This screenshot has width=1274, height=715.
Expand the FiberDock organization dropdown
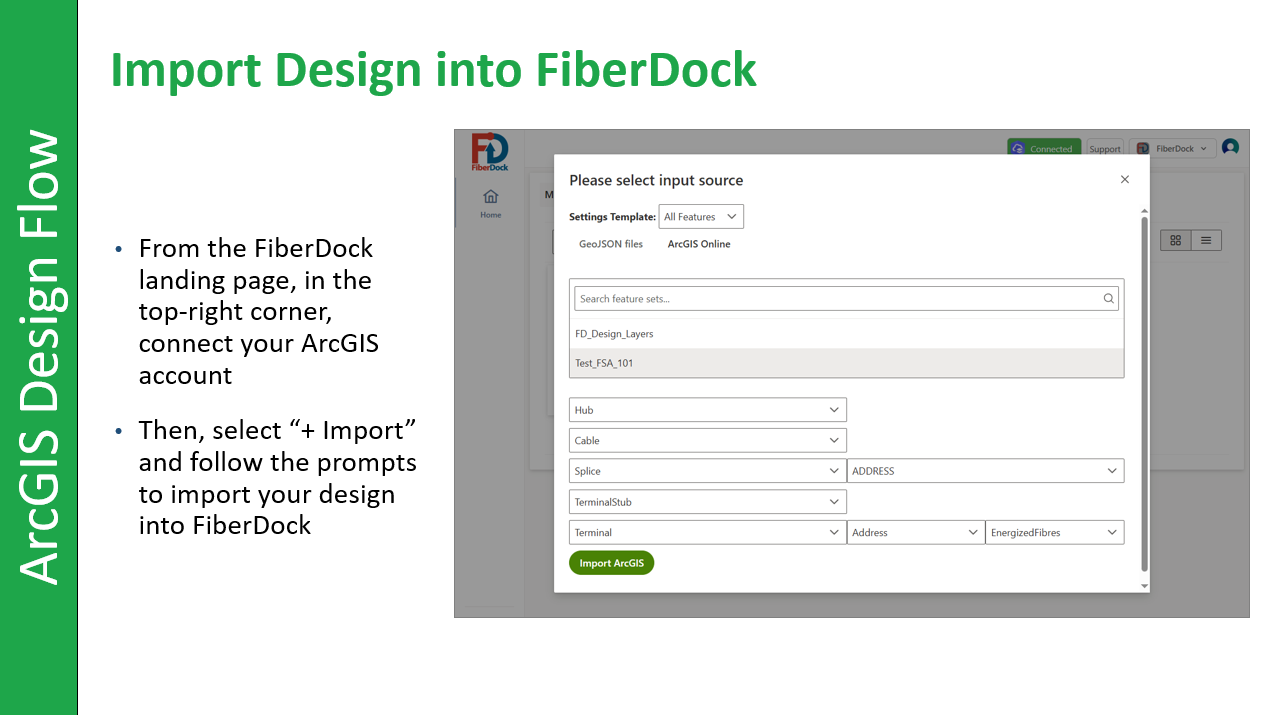[1173, 148]
